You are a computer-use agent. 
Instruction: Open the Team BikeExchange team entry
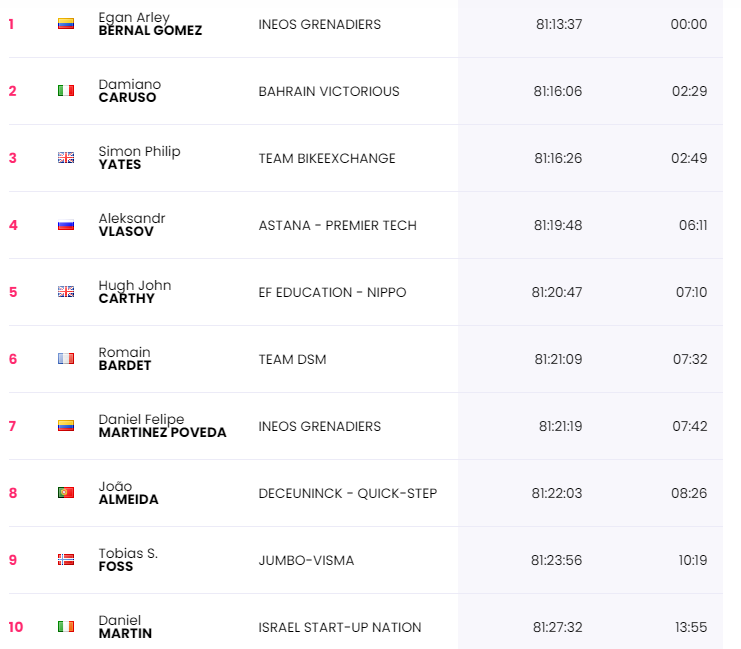point(327,158)
